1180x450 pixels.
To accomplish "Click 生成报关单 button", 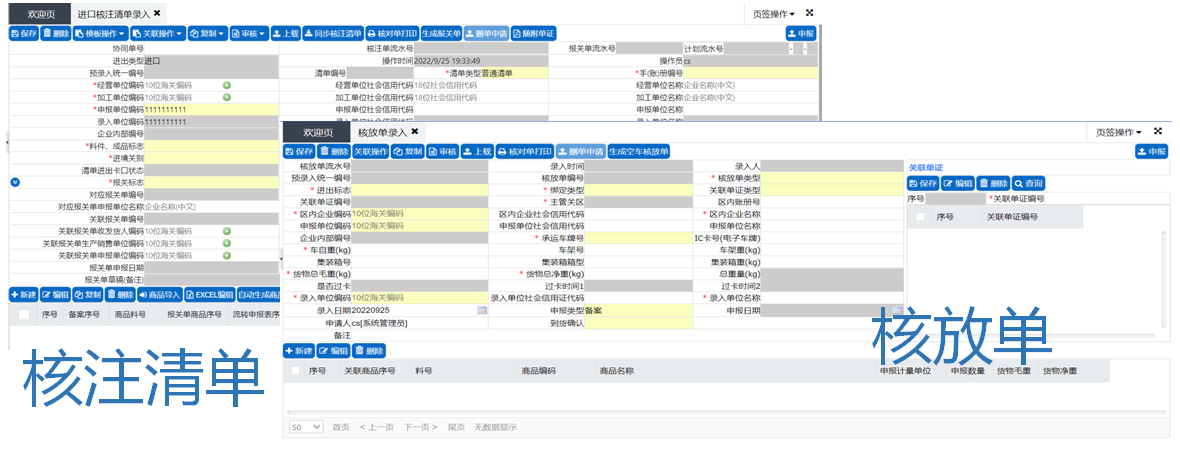I will (442, 33).
